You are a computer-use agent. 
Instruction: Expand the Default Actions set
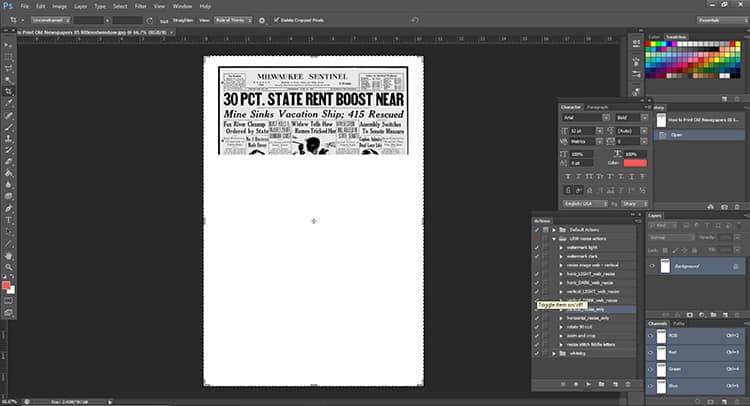(x=554, y=230)
